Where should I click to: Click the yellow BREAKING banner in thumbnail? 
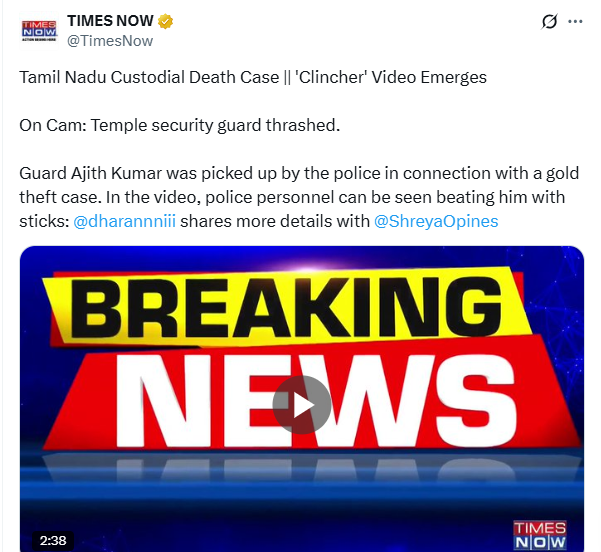(287, 305)
